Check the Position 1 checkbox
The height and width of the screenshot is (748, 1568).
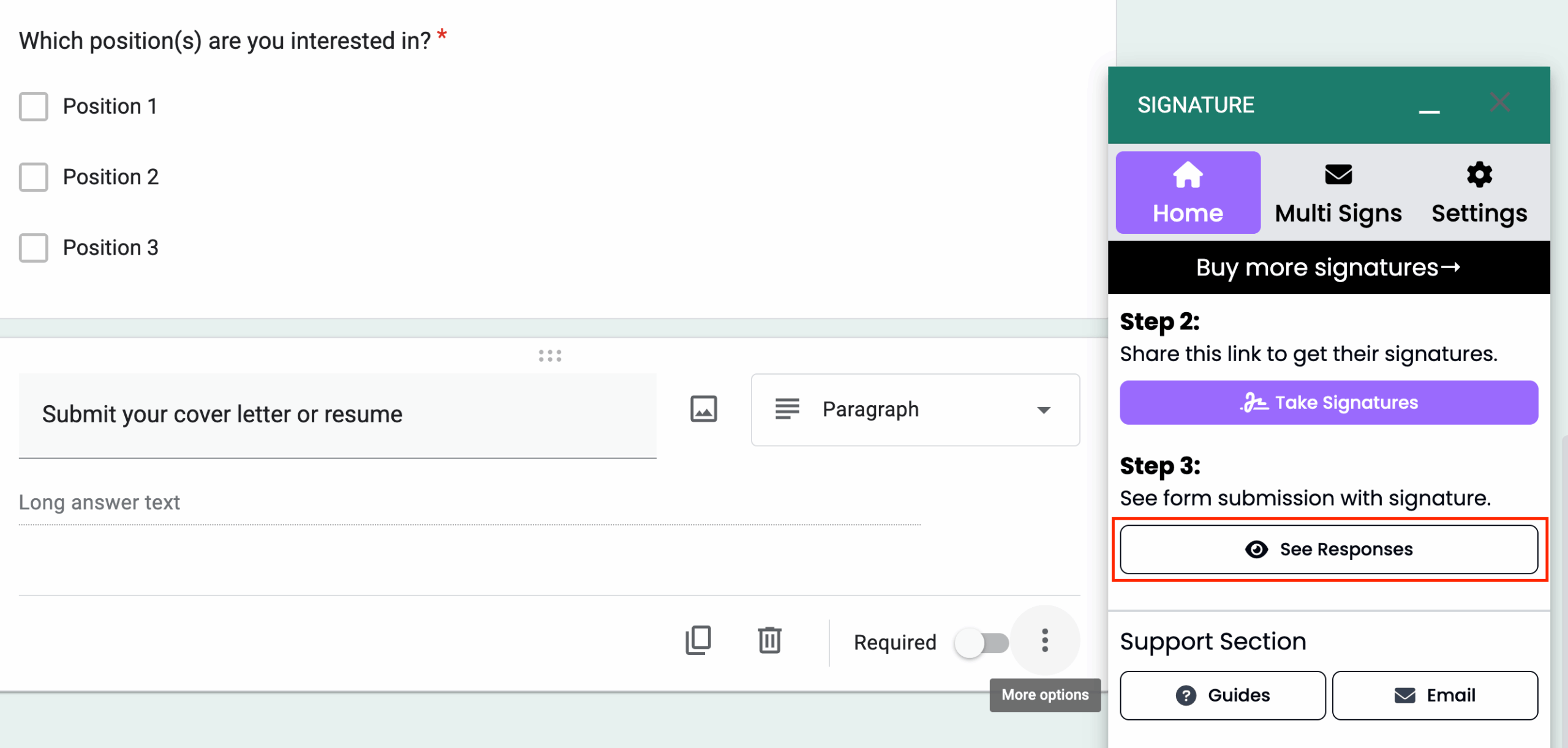pyautogui.click(x=34, y=107)
